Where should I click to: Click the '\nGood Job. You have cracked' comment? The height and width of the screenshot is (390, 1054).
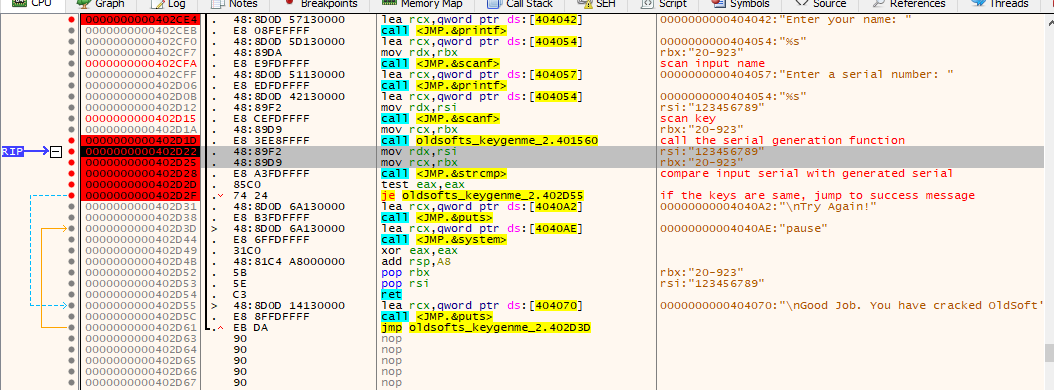tap(851, 306)
